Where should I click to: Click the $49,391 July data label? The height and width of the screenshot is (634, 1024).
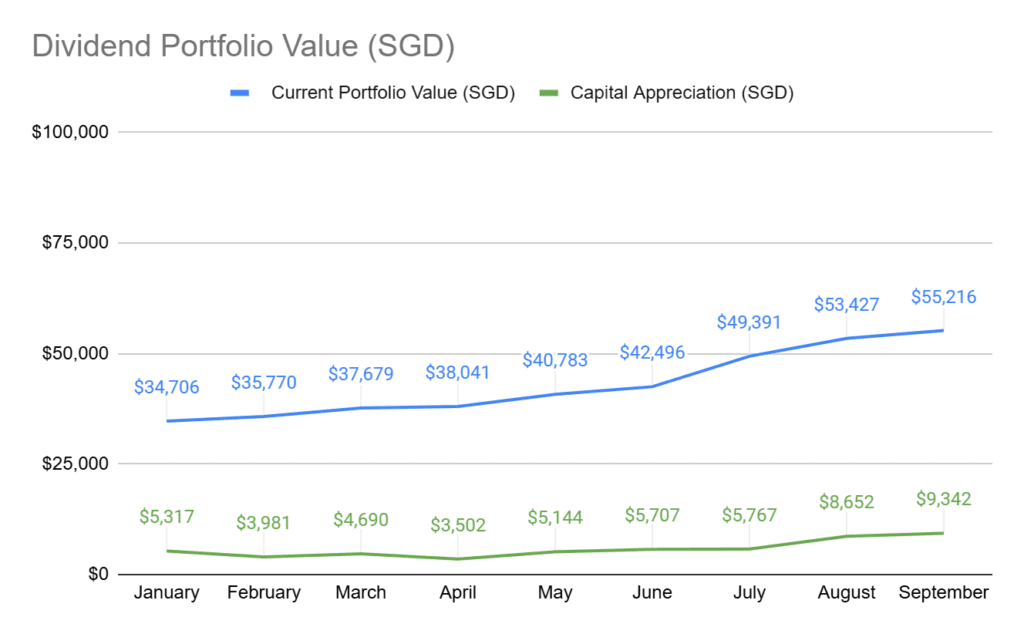(749, 322)
